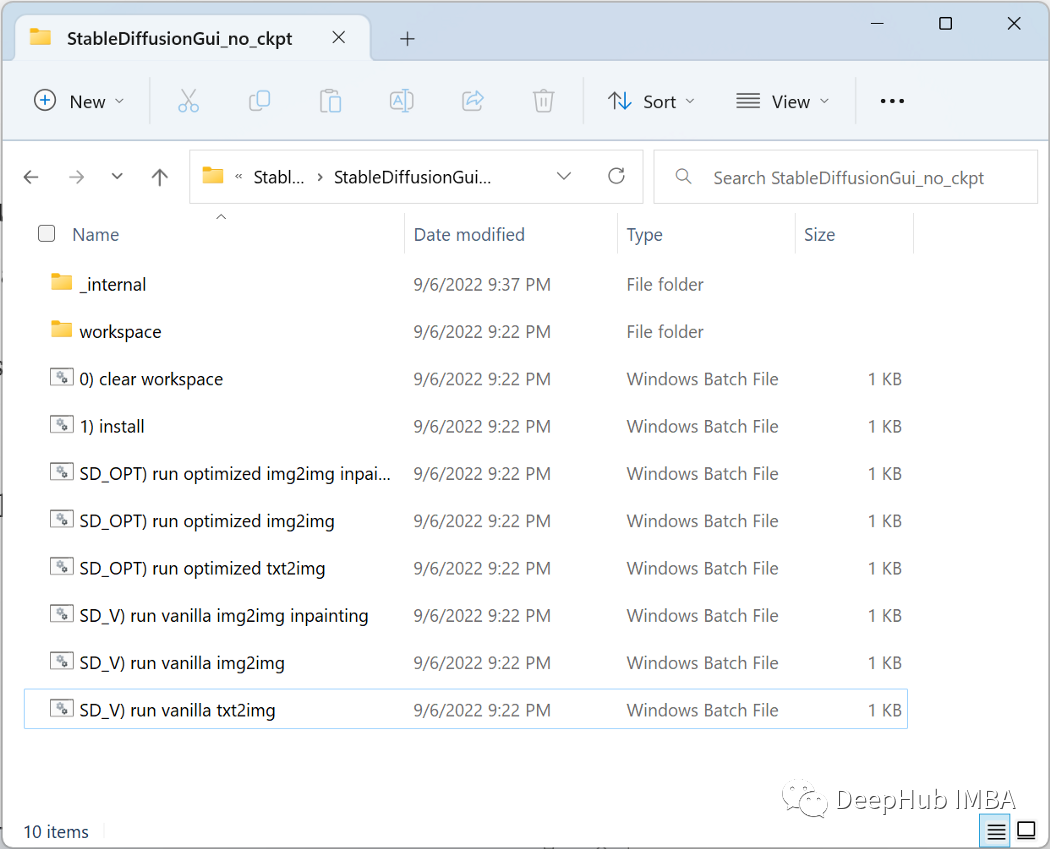The image size is (1050, 849).
Task: Click the Cut scissors icon
Action: pos(188,101)
